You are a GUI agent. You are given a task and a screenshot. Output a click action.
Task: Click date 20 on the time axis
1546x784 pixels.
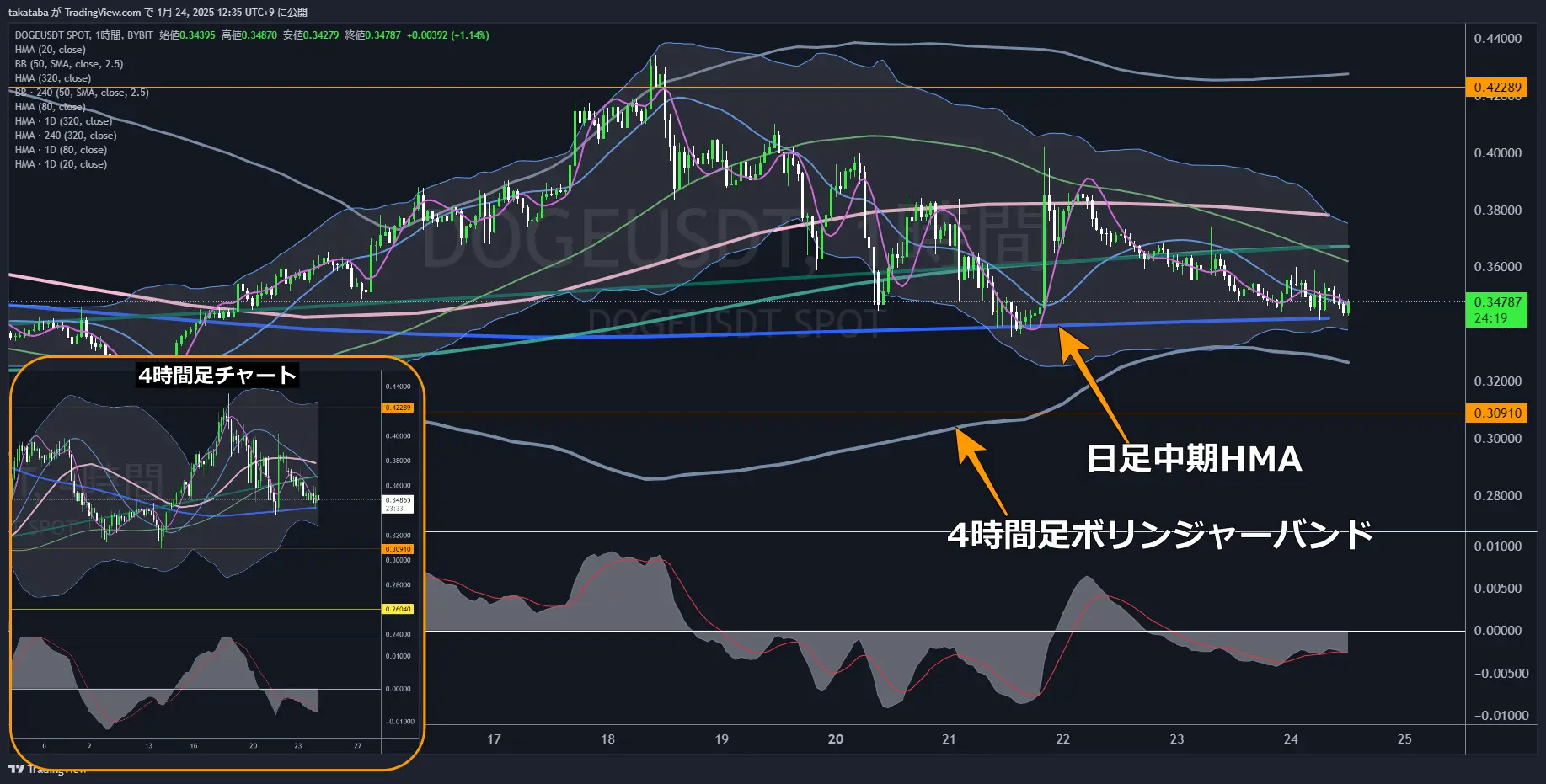click(835, 739)
